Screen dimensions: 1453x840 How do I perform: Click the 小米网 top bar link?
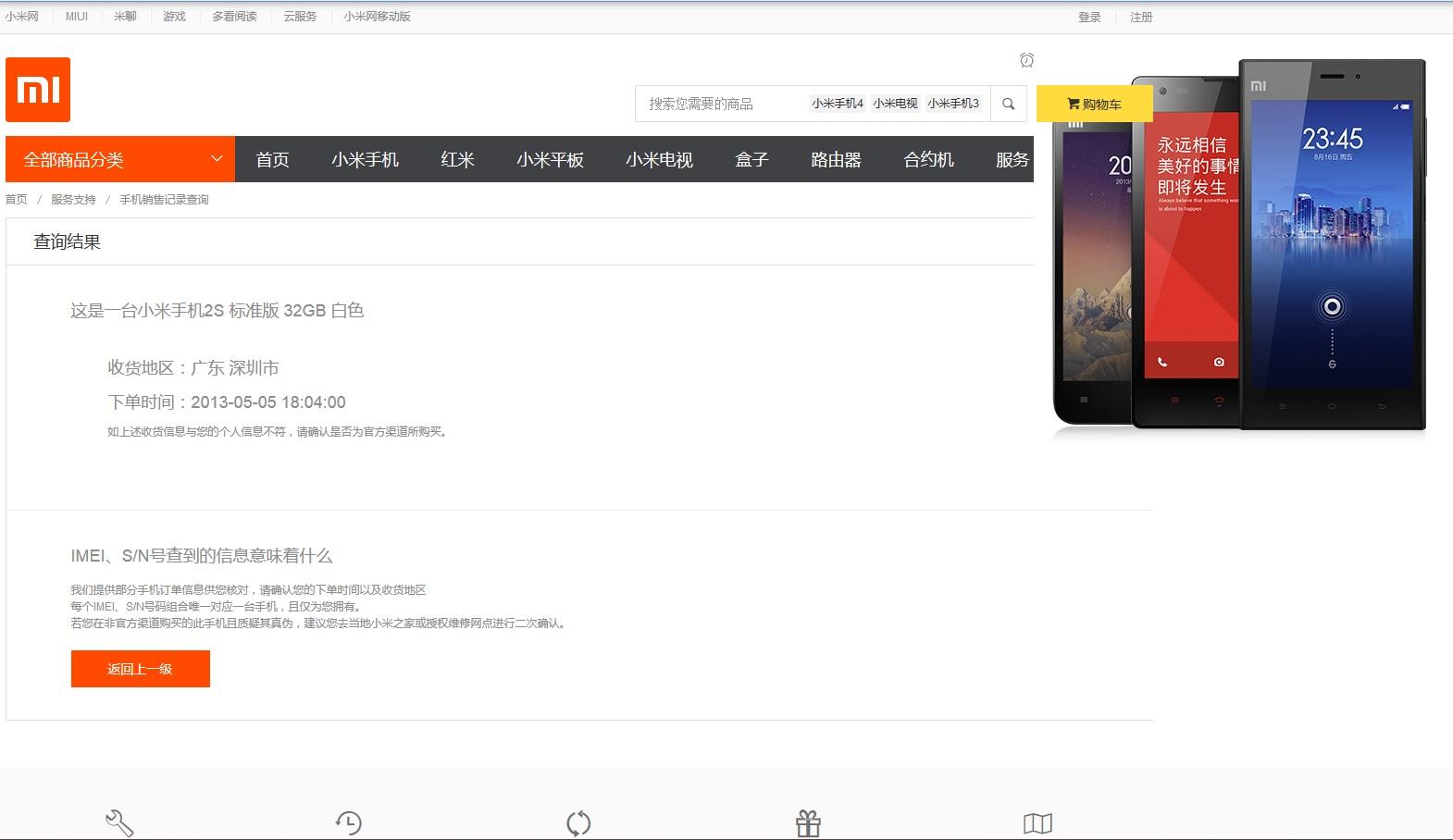point(21,17)
